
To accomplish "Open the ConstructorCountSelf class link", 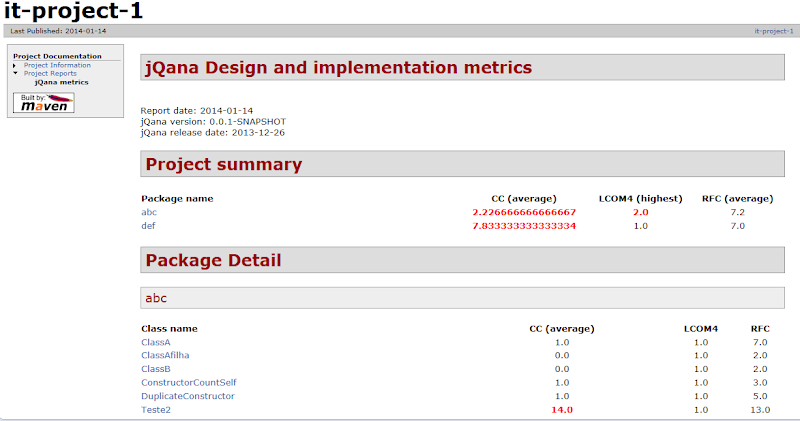I will 189,382.
